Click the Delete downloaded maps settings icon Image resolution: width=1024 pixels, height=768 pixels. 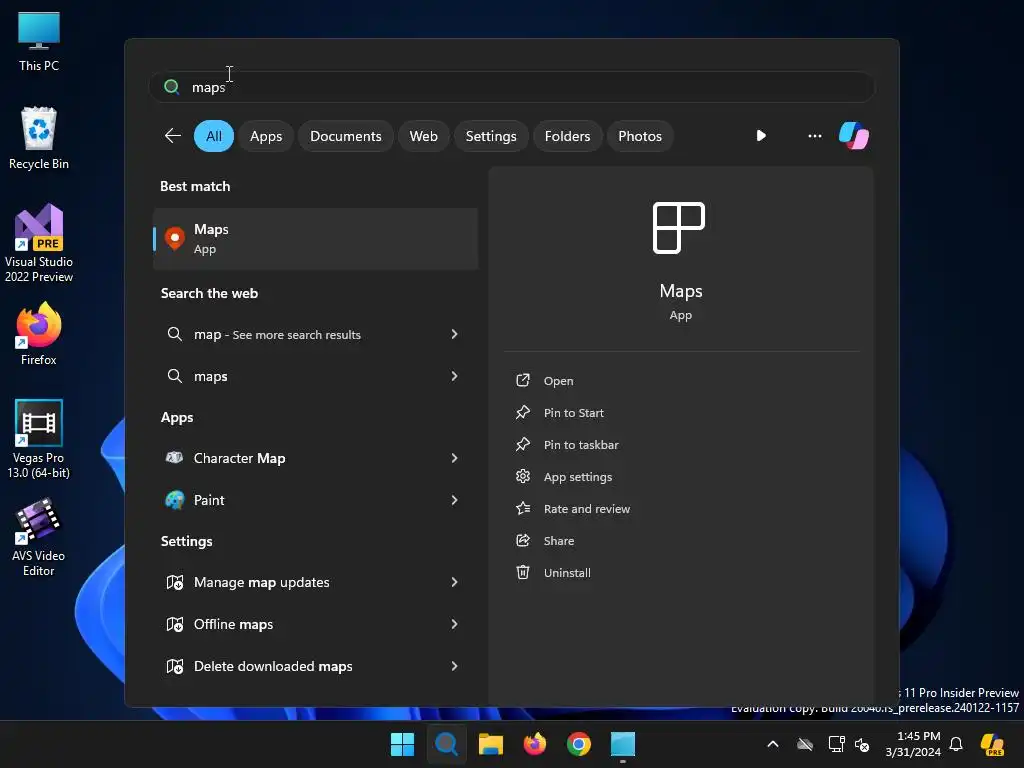174,666
